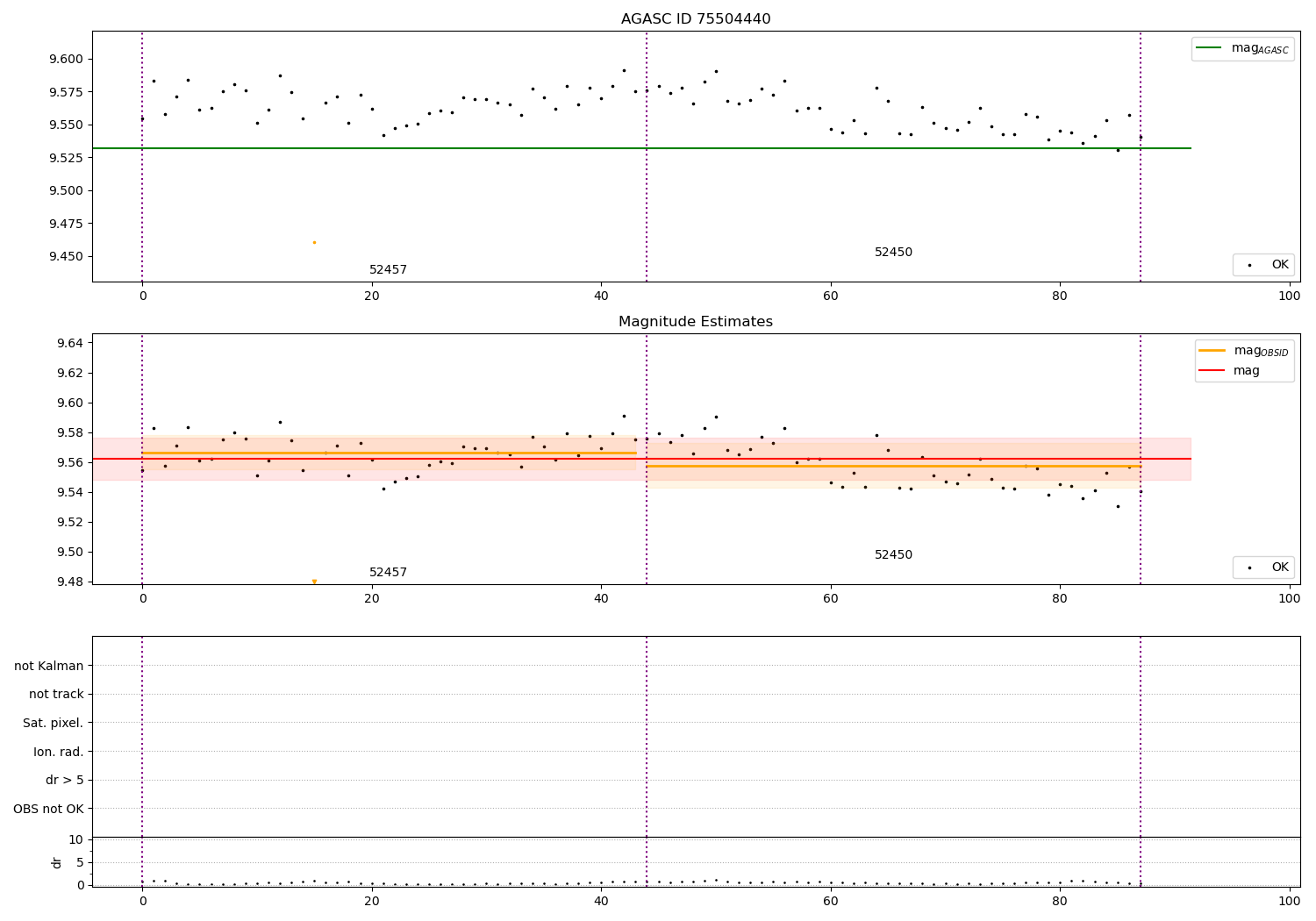The image size is (1316, 921).
Task: Click the 9.525 y-axis tick label
Action: (x=67, y=158)
